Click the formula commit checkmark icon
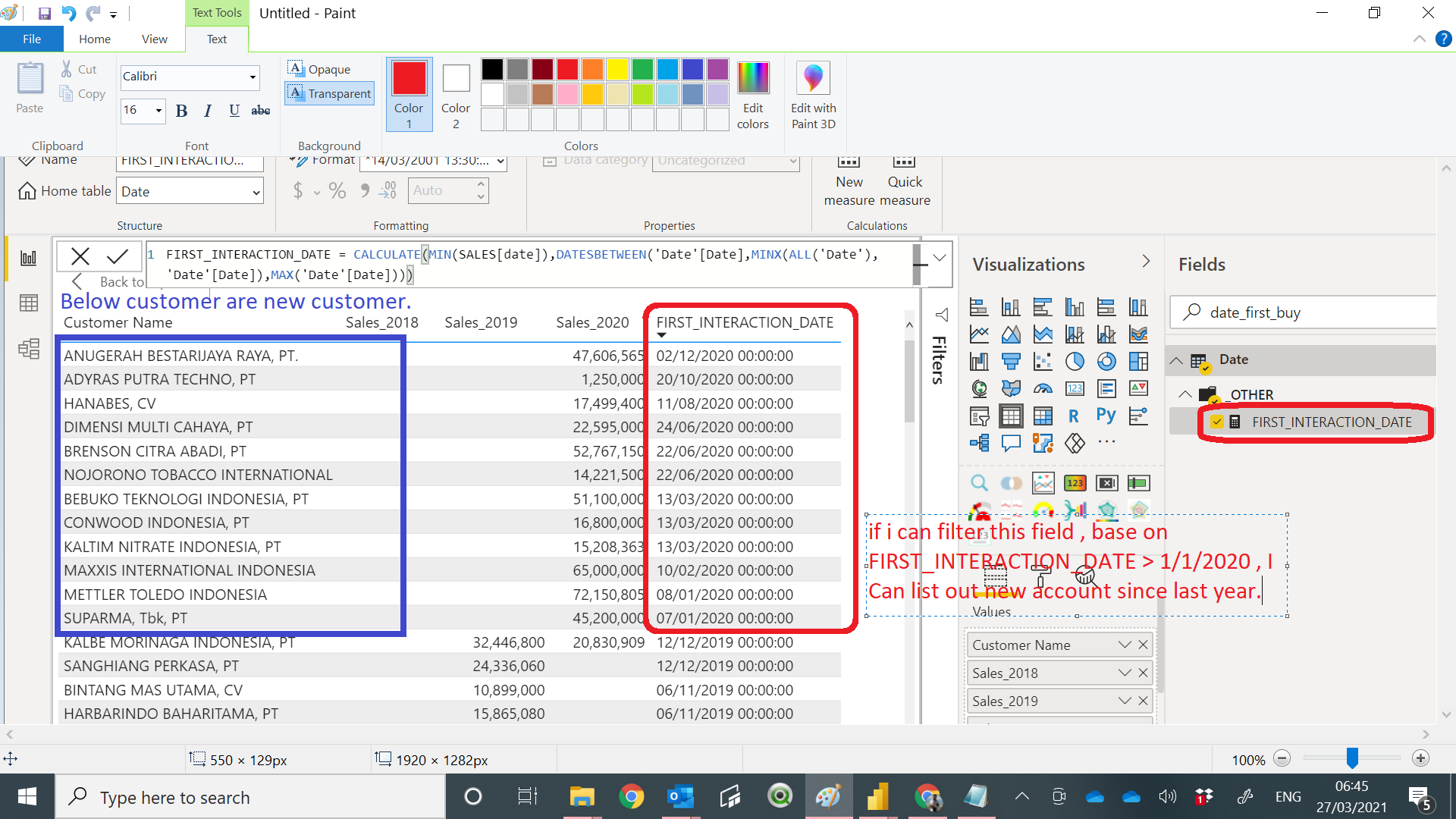Image resolution: width=1456 pixels, height=819 pixels. [x=118, y=256]
